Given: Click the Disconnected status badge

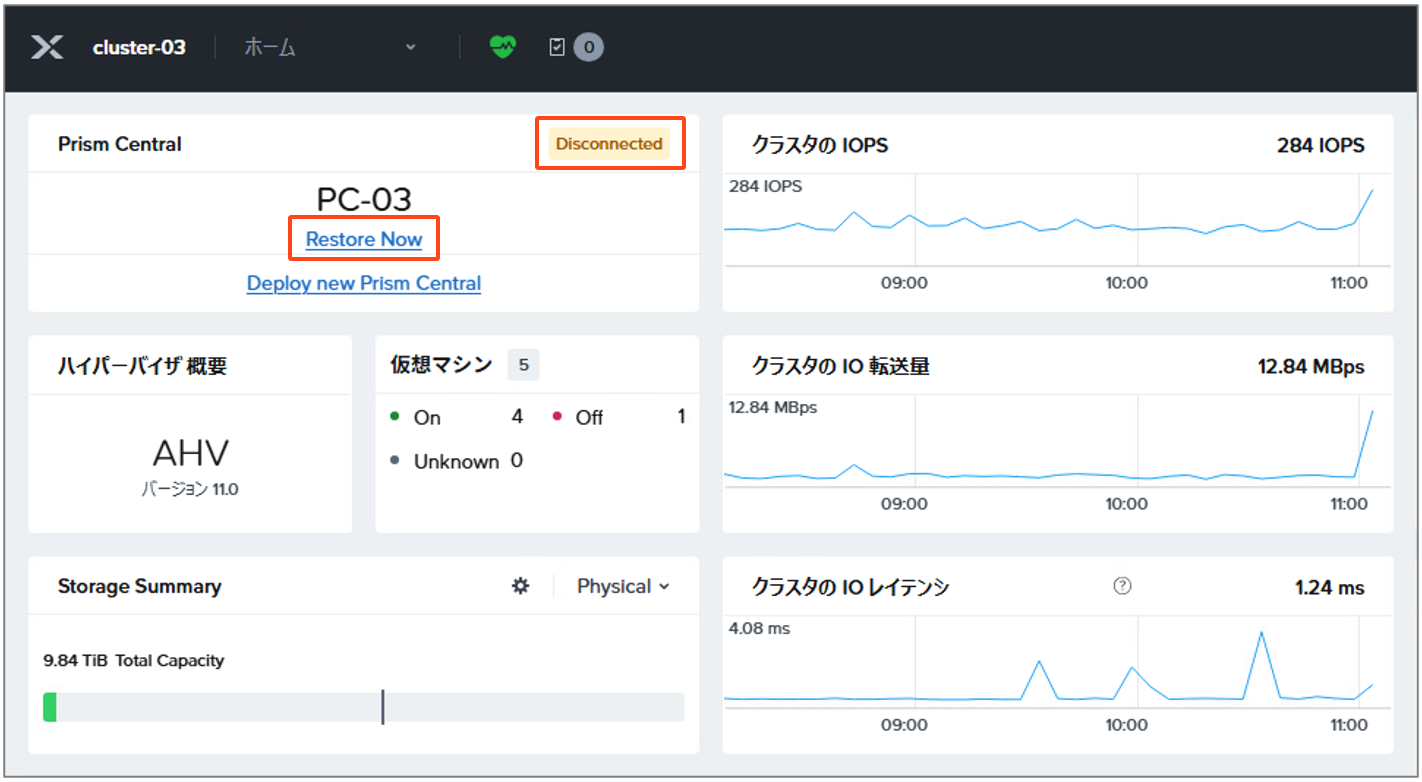Looking at the screenshot, I should point(609,144).
